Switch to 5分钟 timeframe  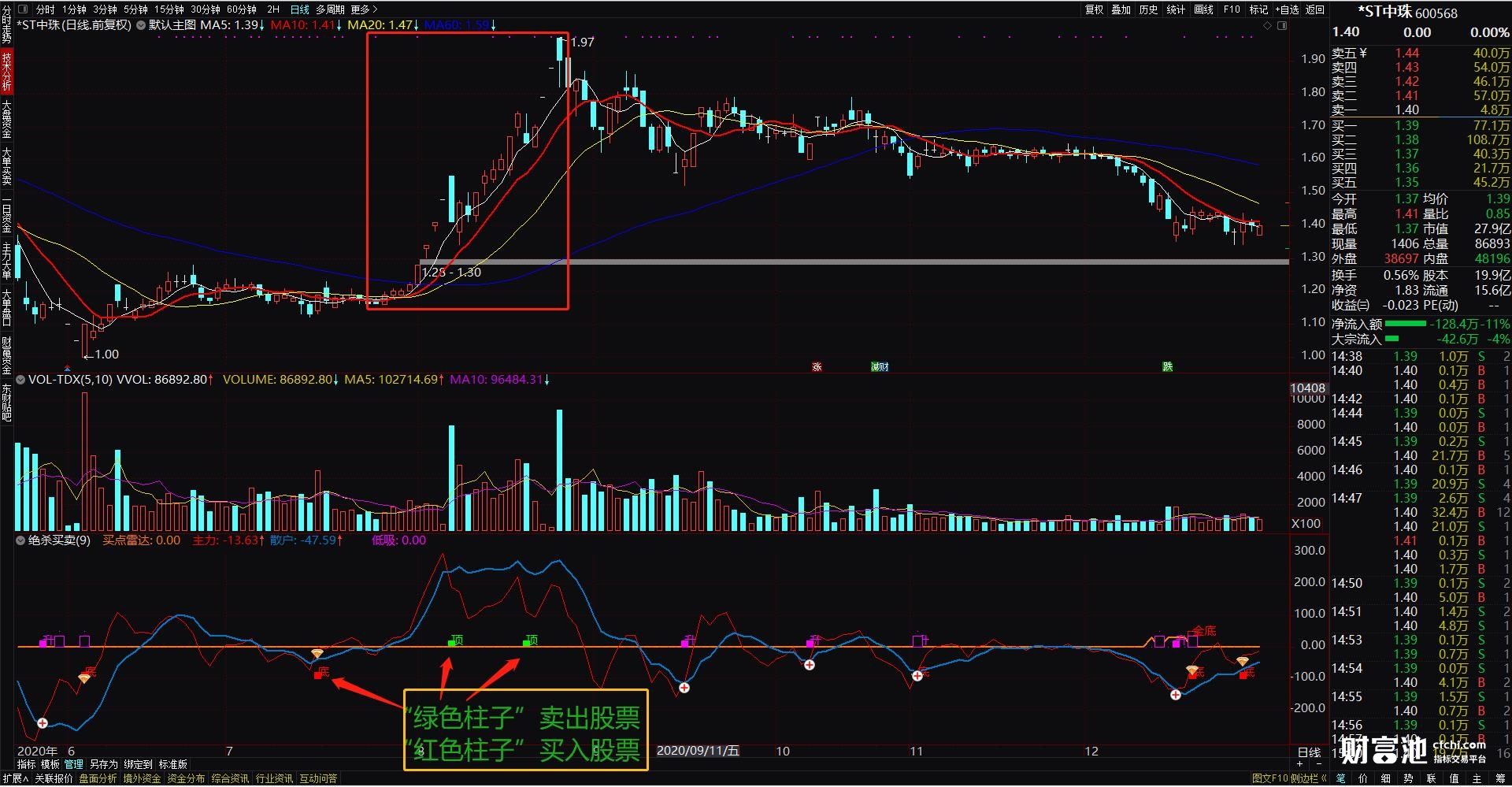pos(135,9)
